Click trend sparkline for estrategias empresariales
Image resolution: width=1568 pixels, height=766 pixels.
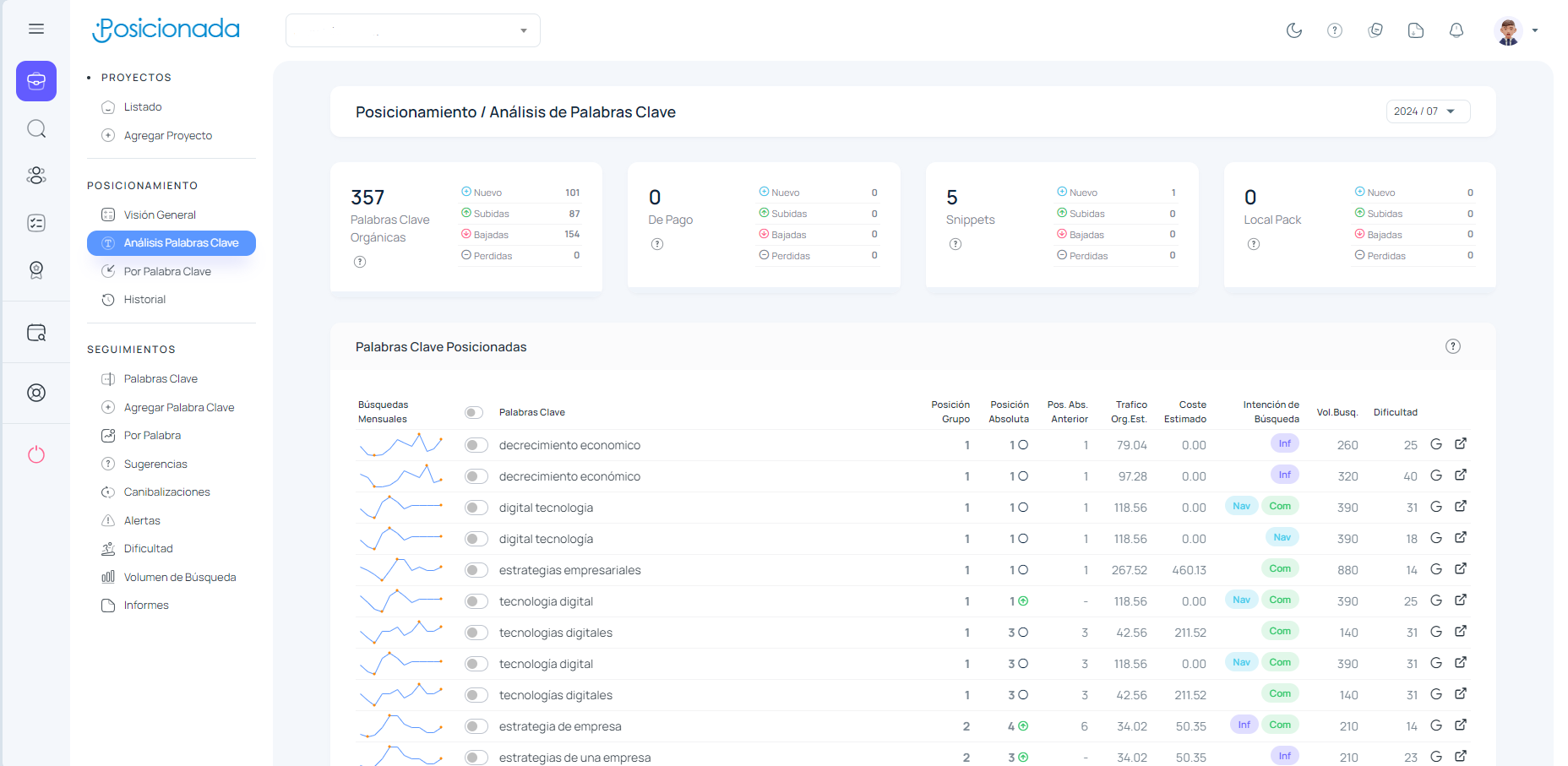click(401, 570)
